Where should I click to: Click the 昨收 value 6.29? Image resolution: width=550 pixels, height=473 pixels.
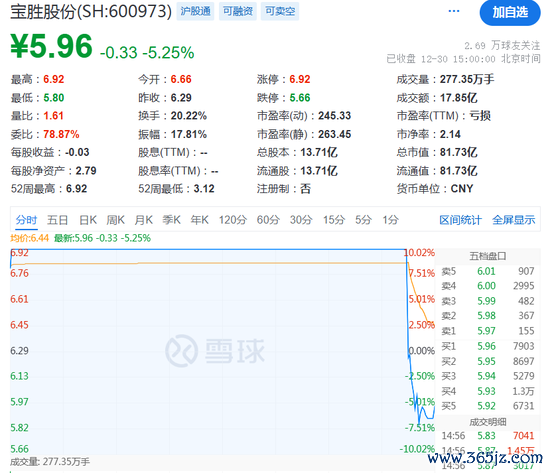(181, 98)
